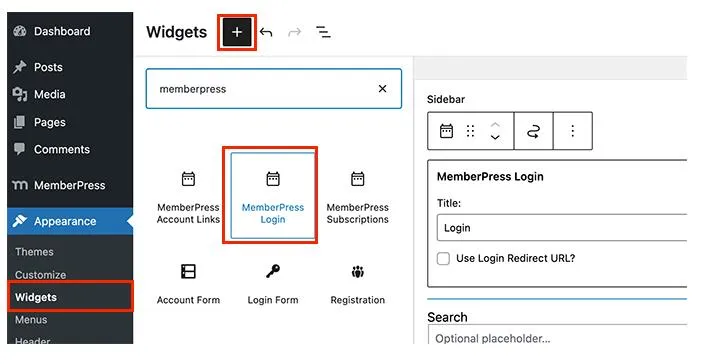Move widget down with the down chevron
Screen dimensions: 715x364
click(495, 137)
